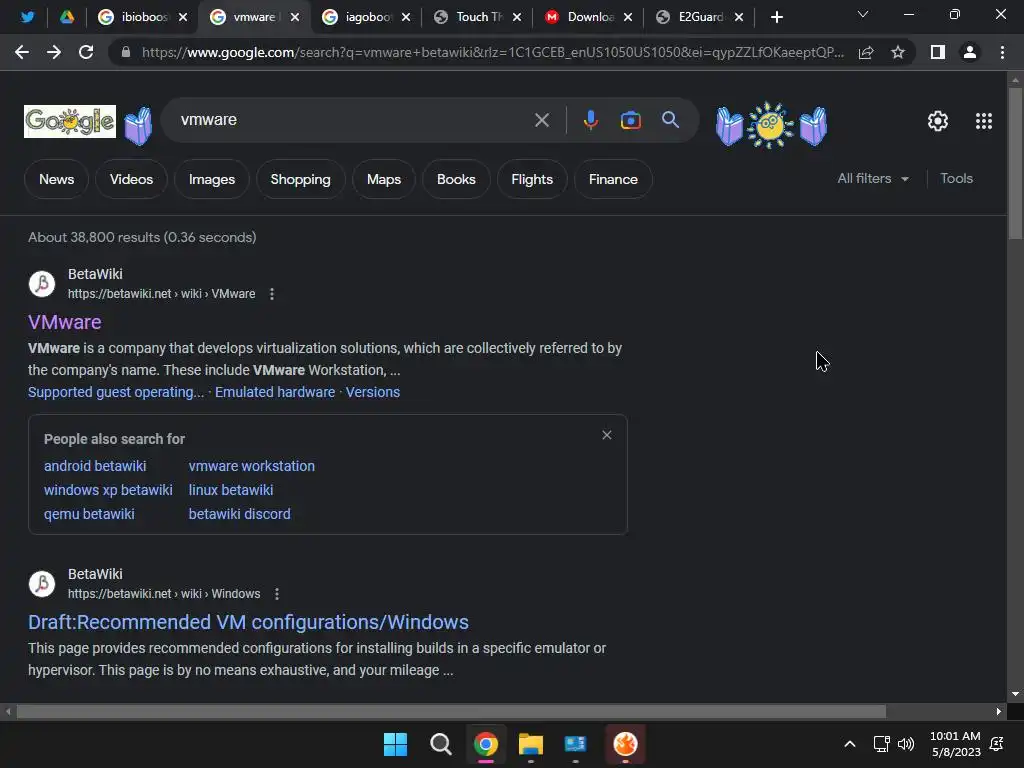Start voice search with microphone
This screenshot has height=768, width=1024.
[590, 120]
